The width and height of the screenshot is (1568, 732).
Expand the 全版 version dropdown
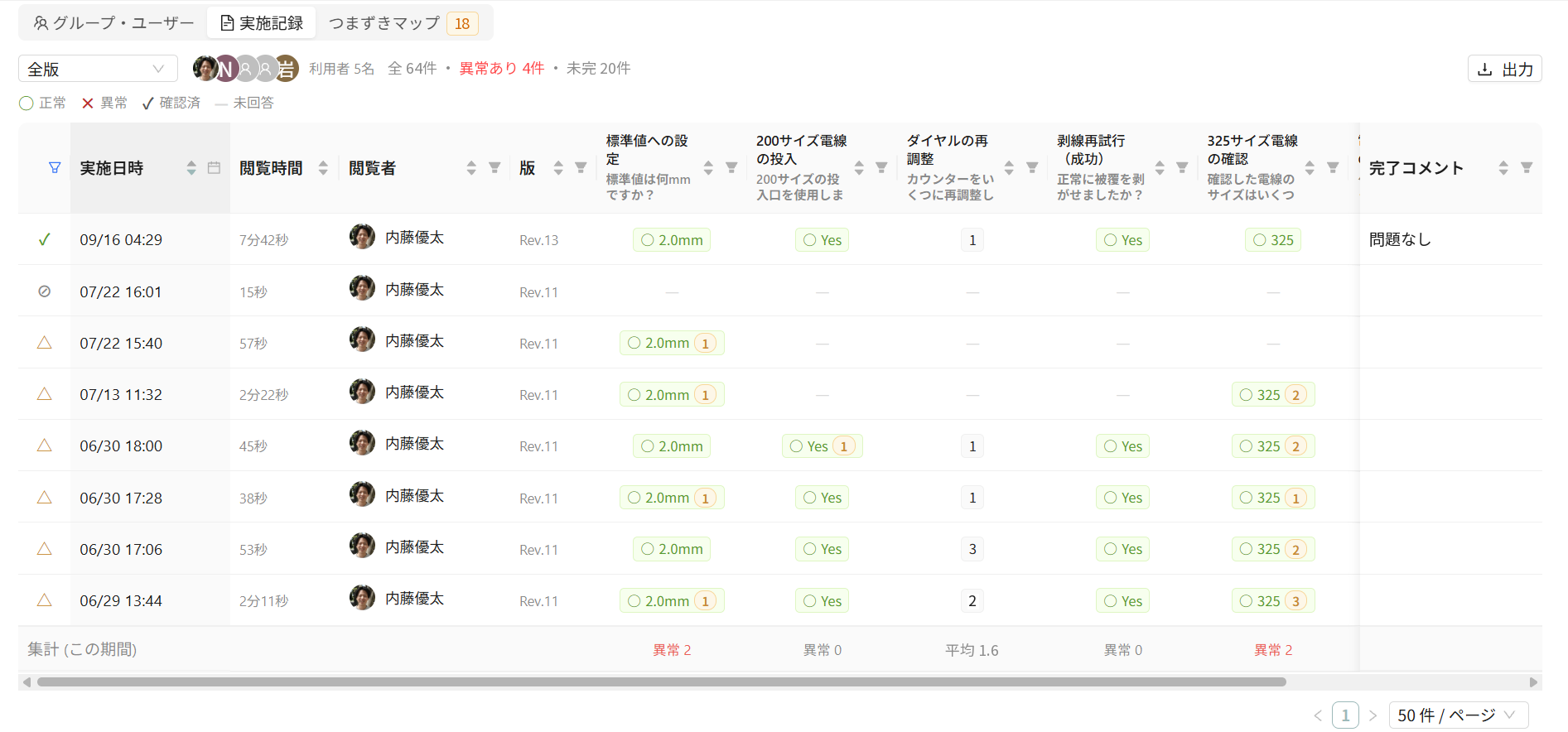98,69
